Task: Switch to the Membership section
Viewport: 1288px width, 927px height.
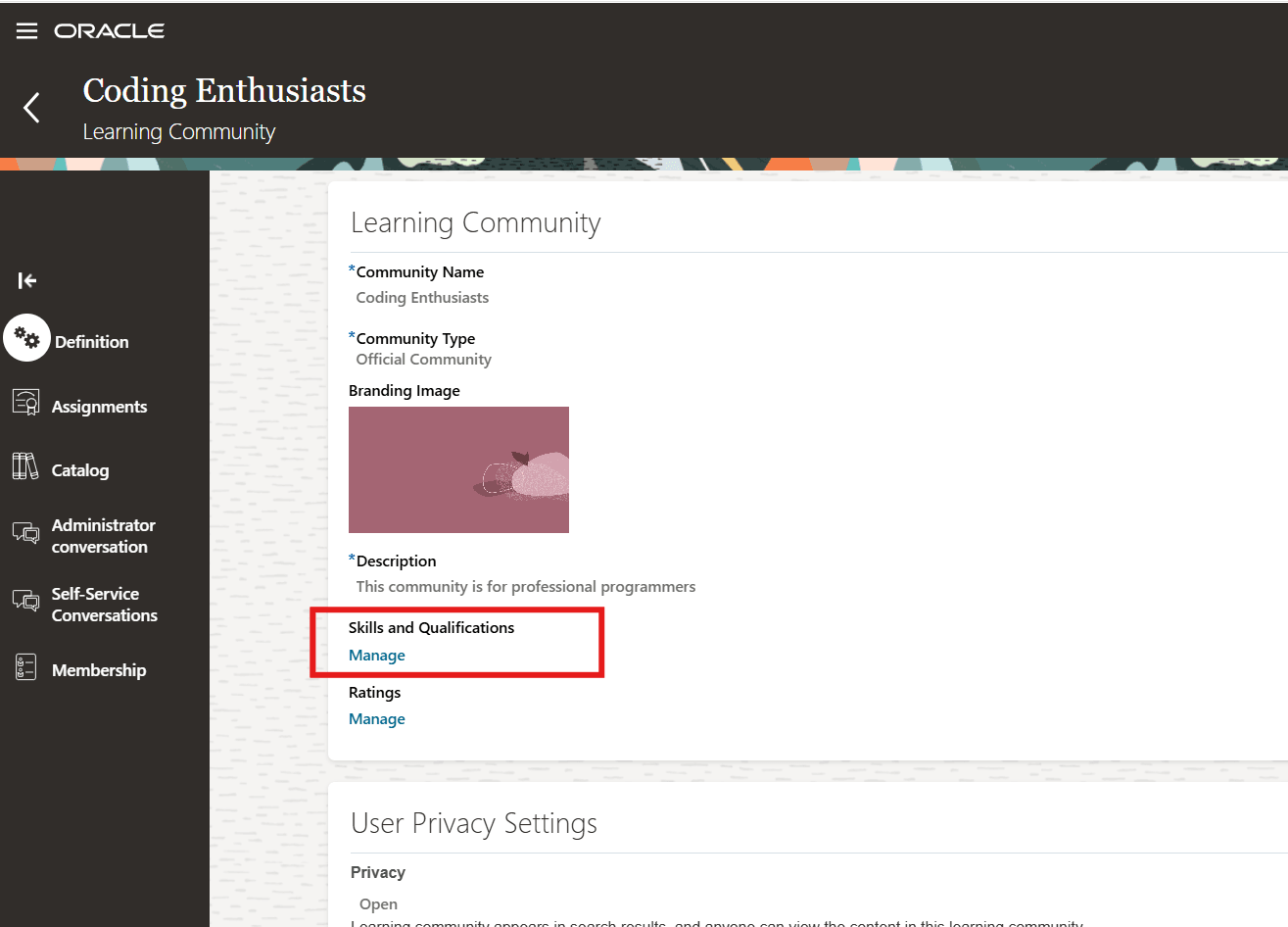Action: coord(98,668)
